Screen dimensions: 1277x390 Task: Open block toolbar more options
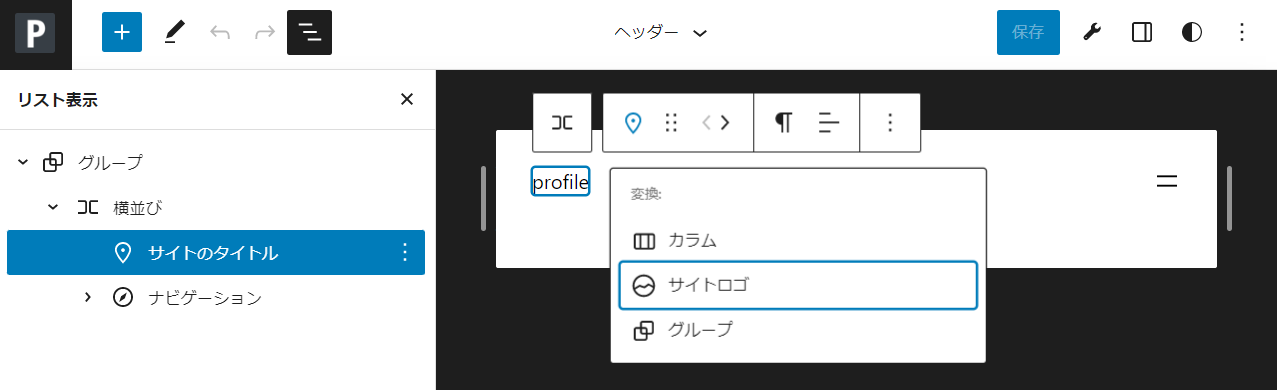[x=890, y=122]
